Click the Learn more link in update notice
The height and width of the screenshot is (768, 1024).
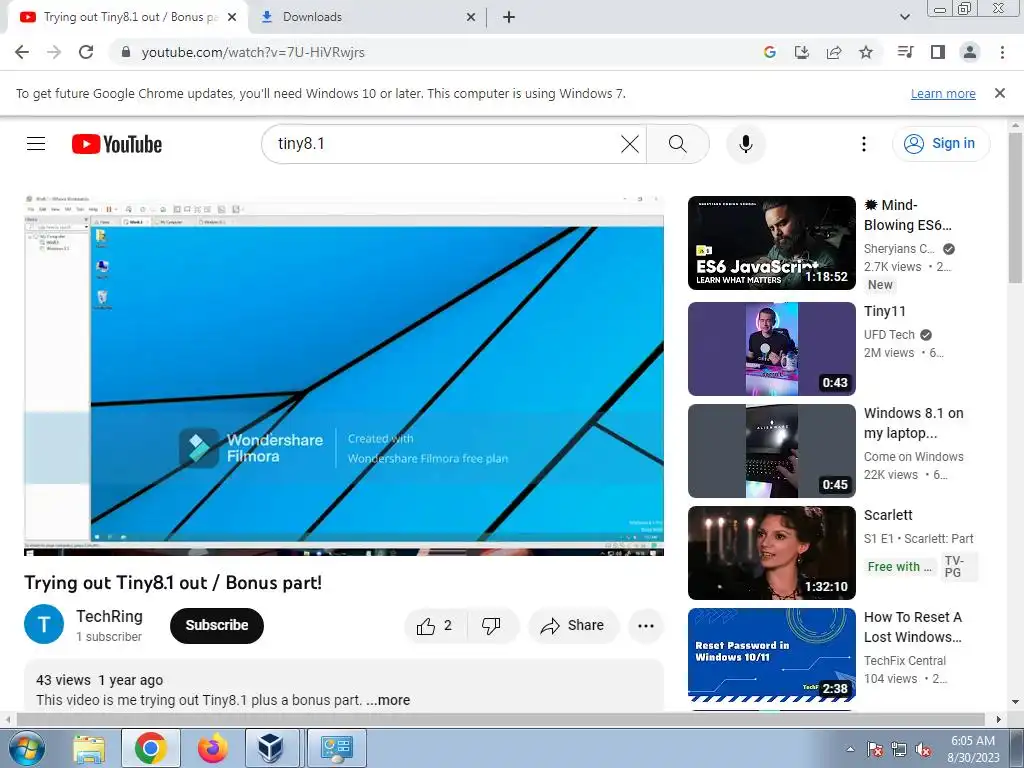[943, 93]
